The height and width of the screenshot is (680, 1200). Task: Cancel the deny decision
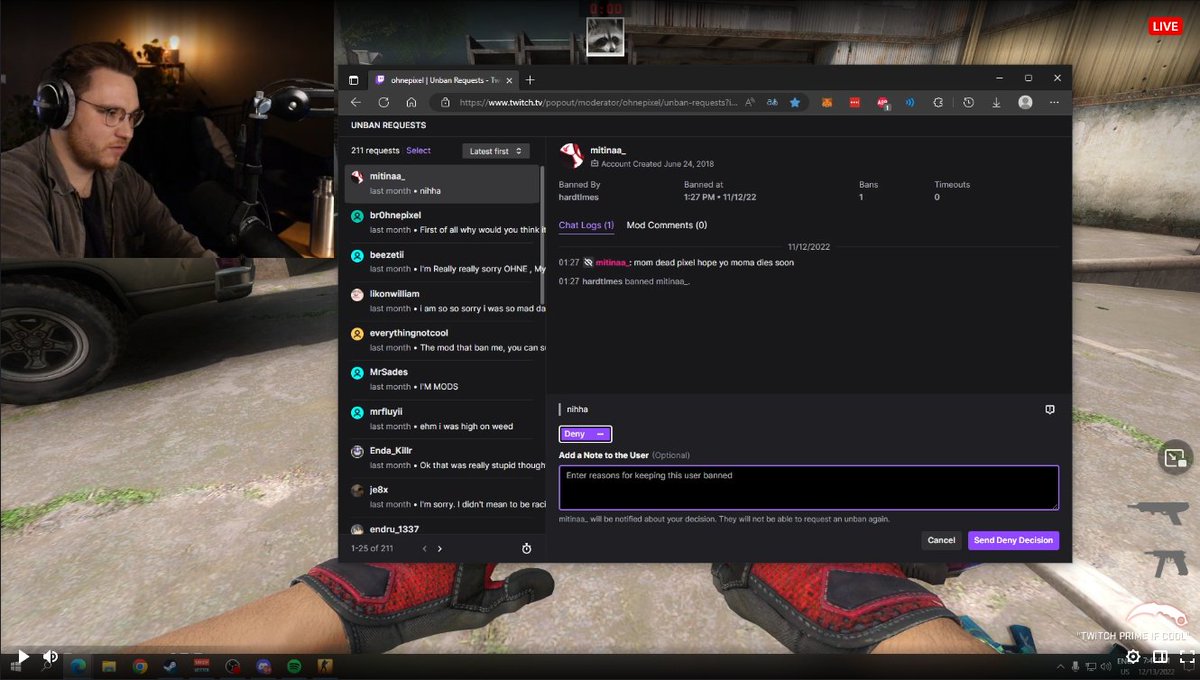(x=941, y=540)
